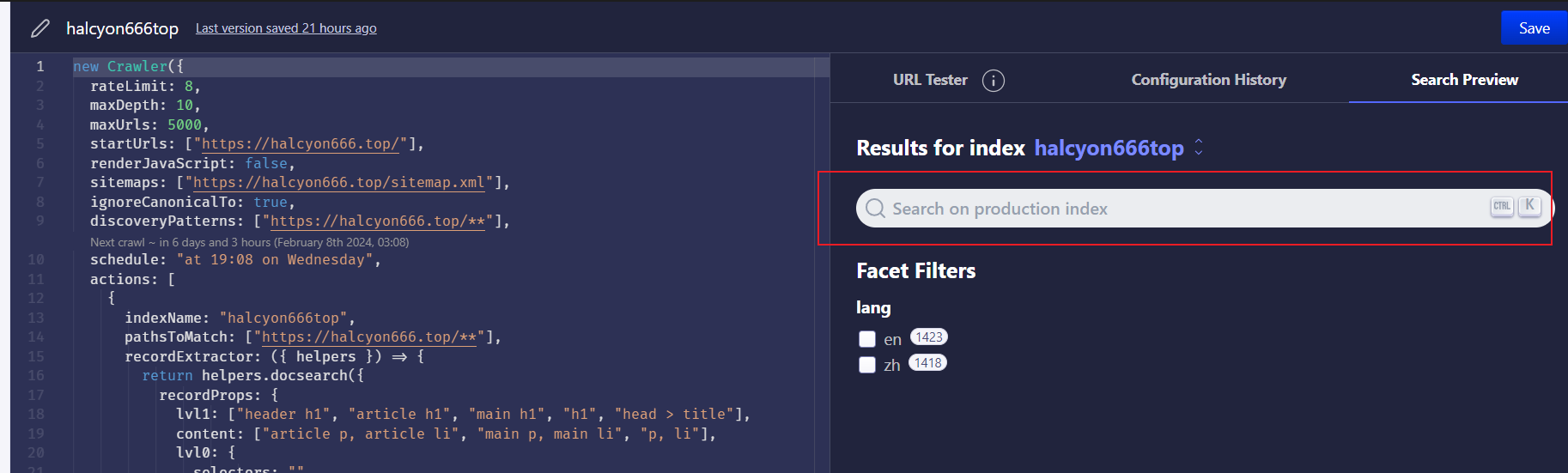This screenshot has height=473, width=1568.
Task: Click the K key badge in search box
Action: pos(1529,205)
